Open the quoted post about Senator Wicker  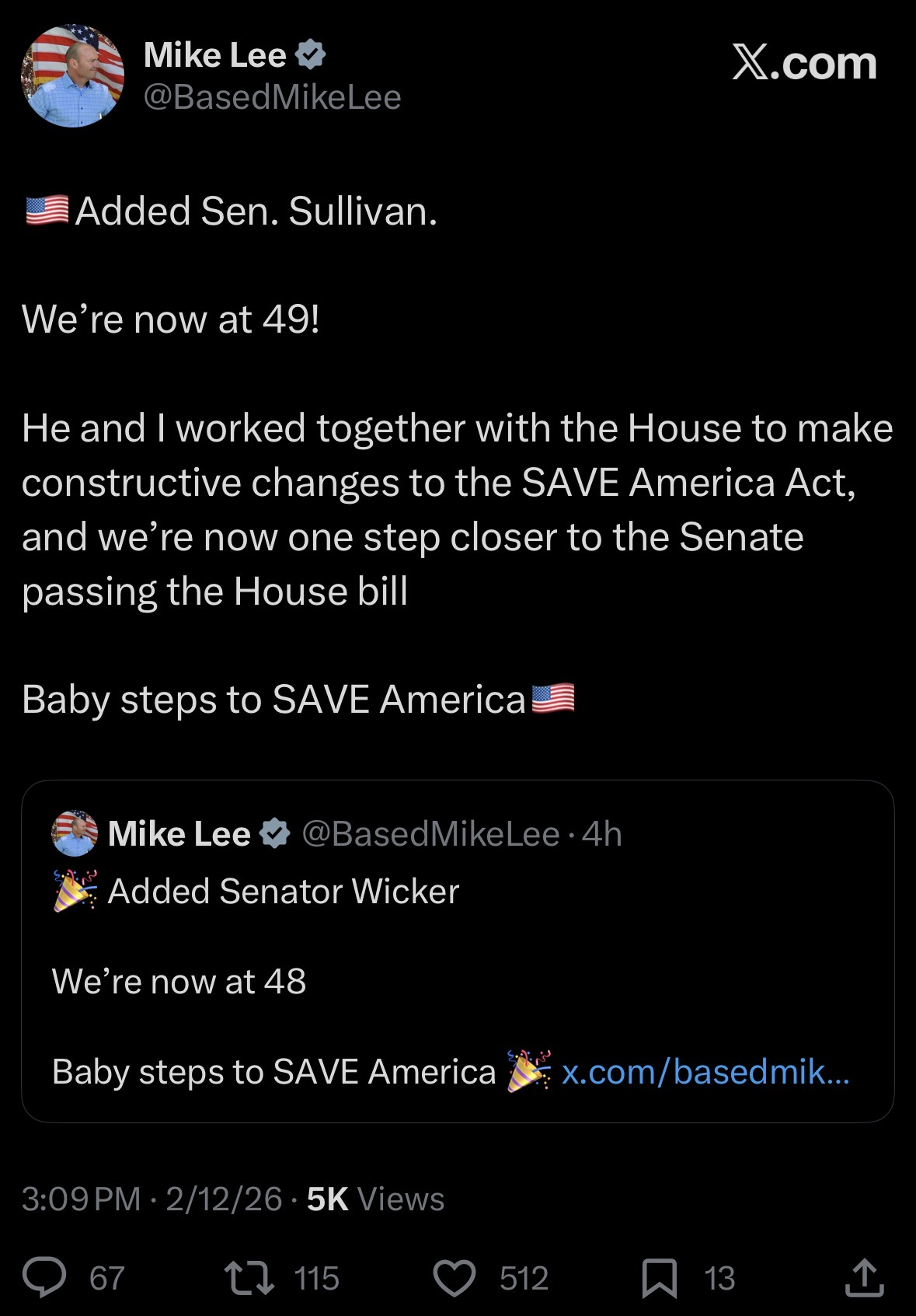pyautogui.click(x=458, y=951)
